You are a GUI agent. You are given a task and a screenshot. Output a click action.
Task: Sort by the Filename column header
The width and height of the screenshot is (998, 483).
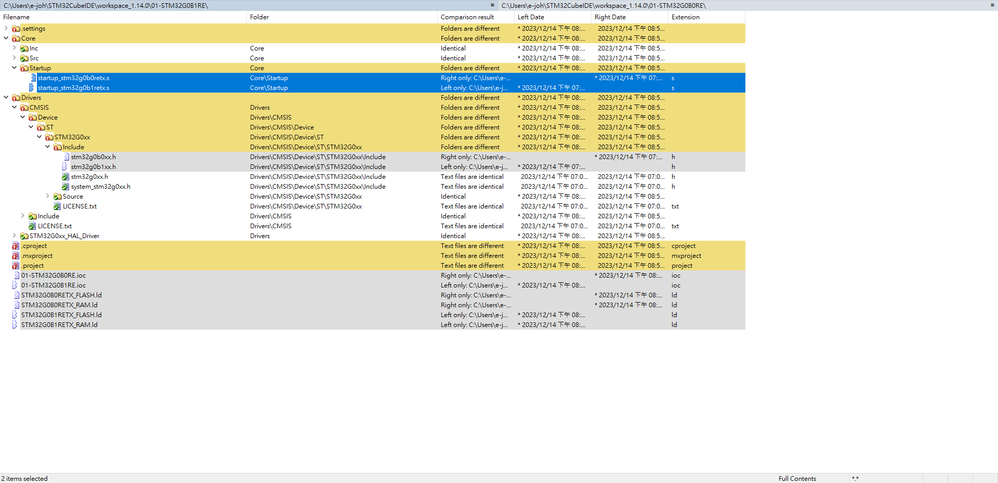click(x=123, y=17)
